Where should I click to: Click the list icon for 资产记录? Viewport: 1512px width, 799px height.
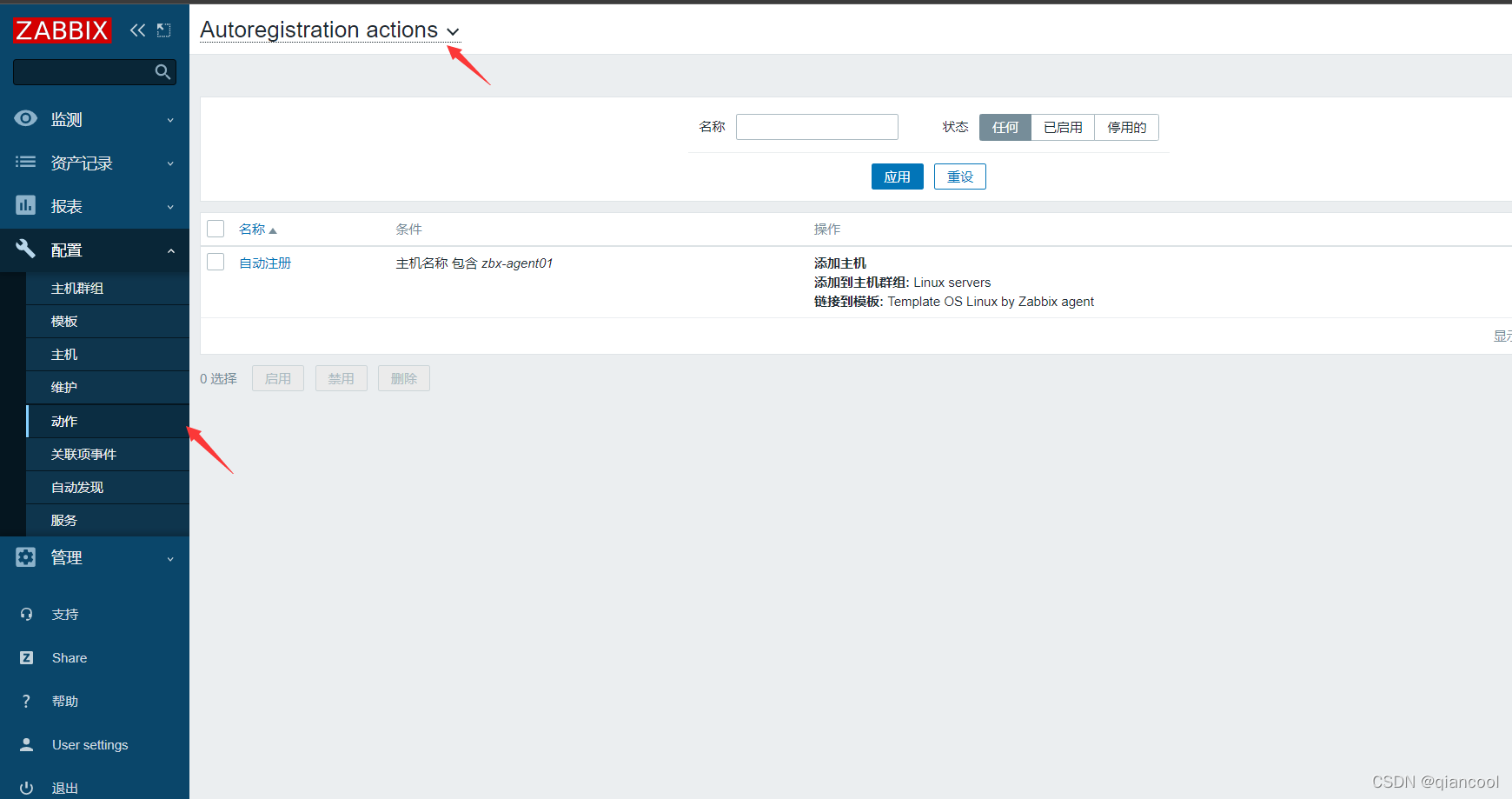(26, 162)
